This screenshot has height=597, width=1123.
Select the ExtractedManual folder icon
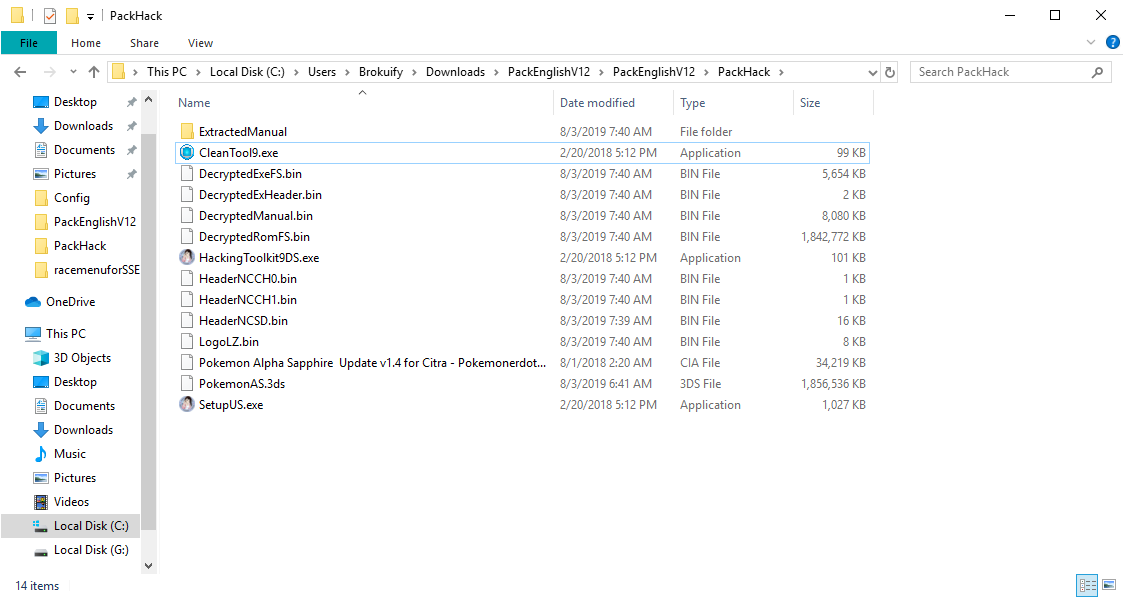[x=187, y=132]
